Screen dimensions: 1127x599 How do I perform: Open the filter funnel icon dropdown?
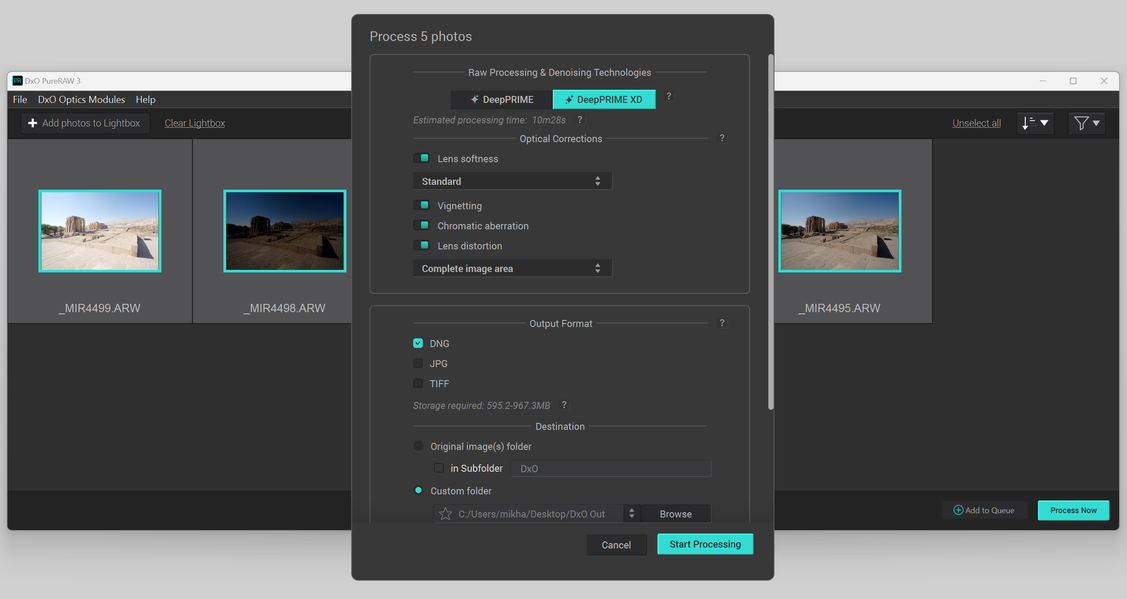coord(1087,123)
